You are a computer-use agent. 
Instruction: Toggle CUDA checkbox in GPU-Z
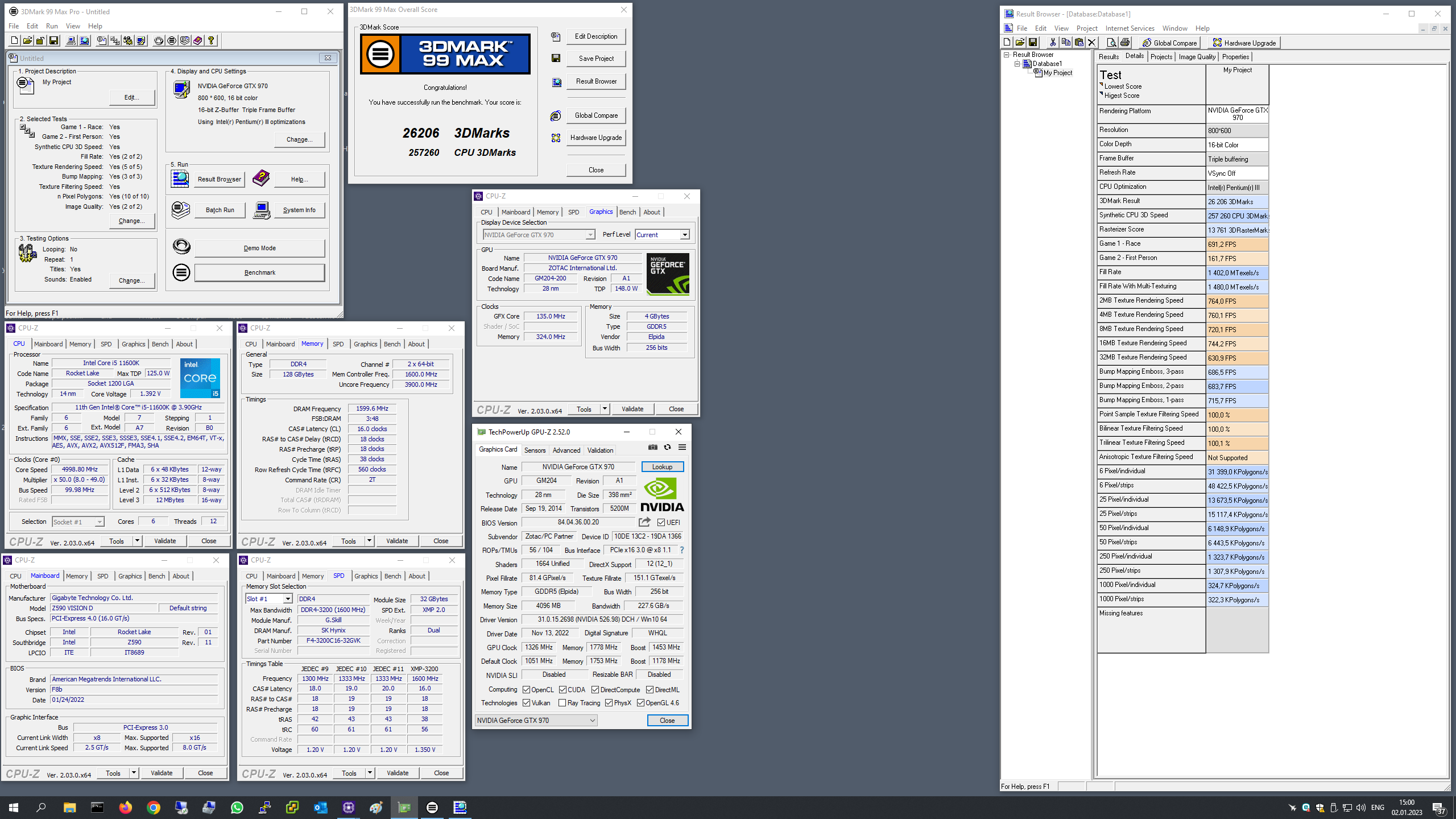(562, 690)
